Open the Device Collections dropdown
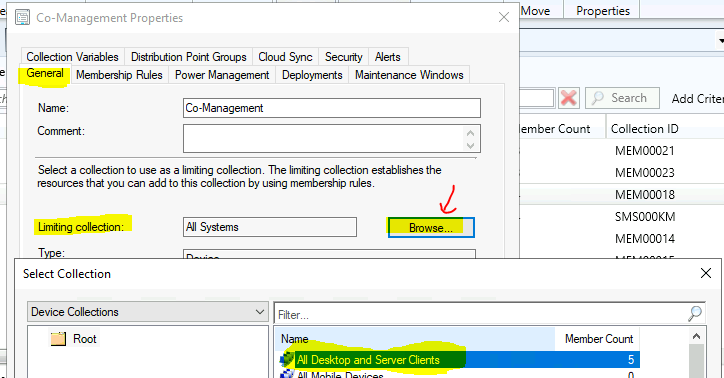Image resolution: width=724 pixels, height=378 pixels. [x=148, y=312]
